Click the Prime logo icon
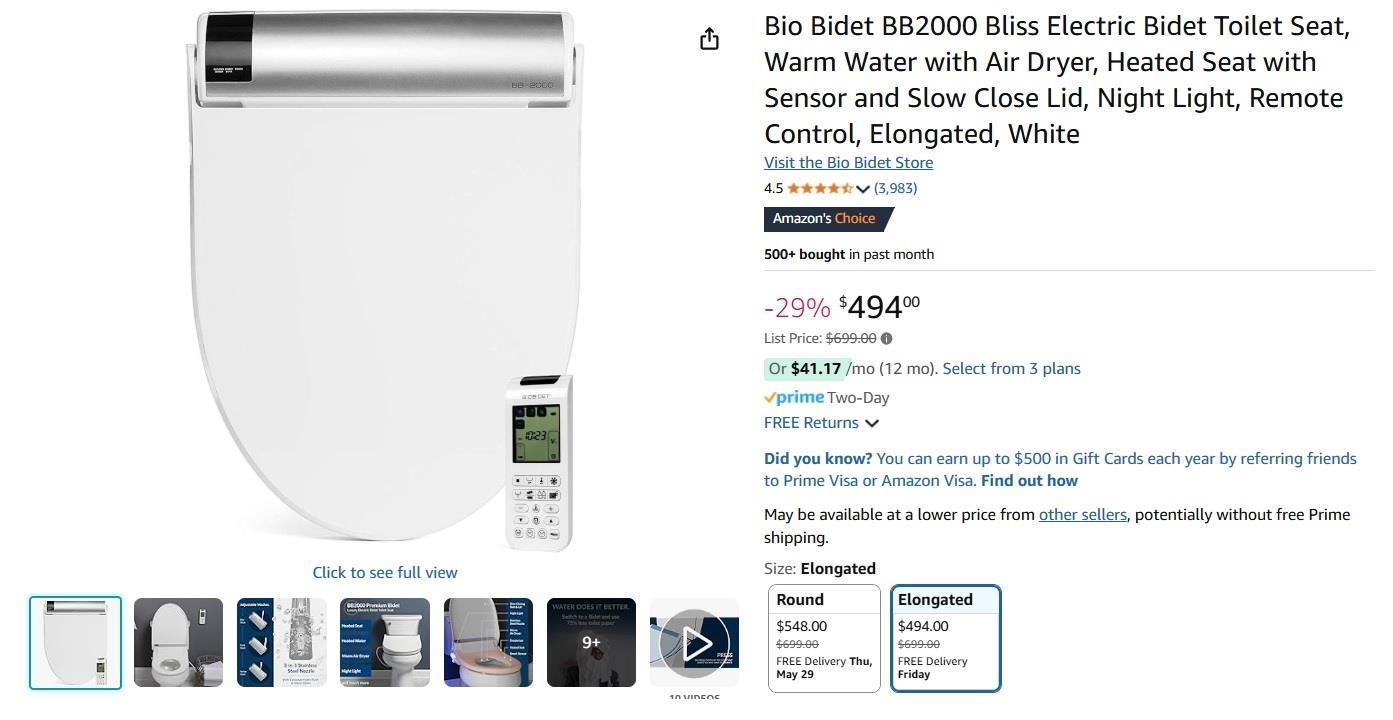The image size is (1393, 720). coord(794,397)
